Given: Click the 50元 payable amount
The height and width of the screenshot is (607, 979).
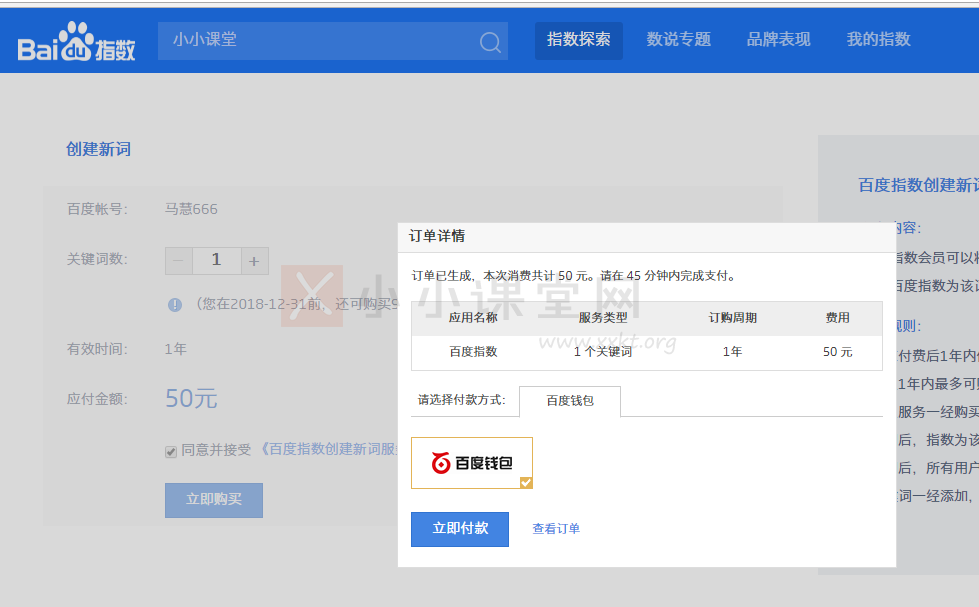Looking at the screenshot, I should coord(191,398).
